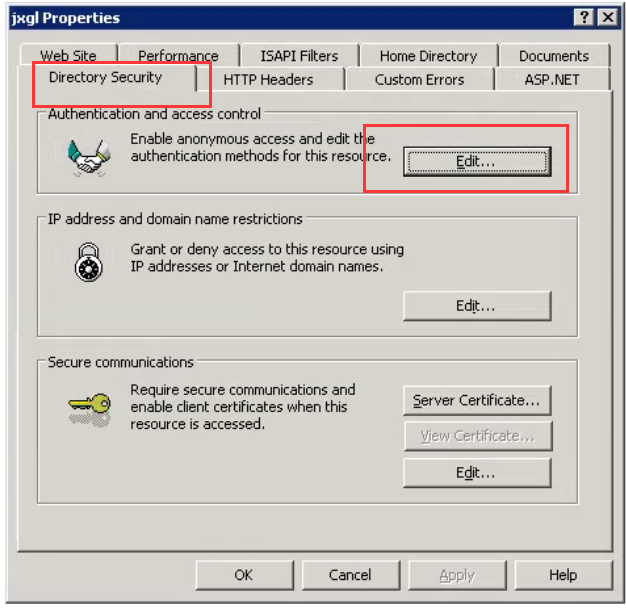Open the Performance tab
This screenshot has width=626, height=609.
178,56
